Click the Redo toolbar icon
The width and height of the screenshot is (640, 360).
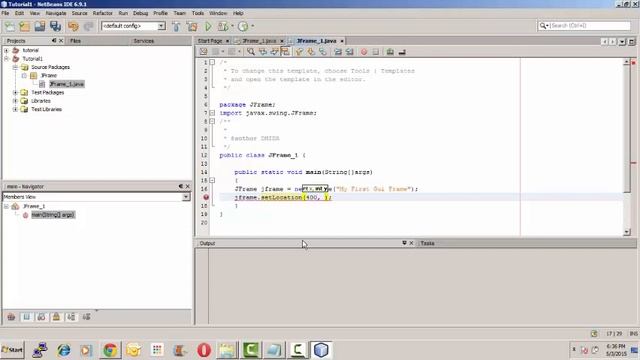(89, 27)
